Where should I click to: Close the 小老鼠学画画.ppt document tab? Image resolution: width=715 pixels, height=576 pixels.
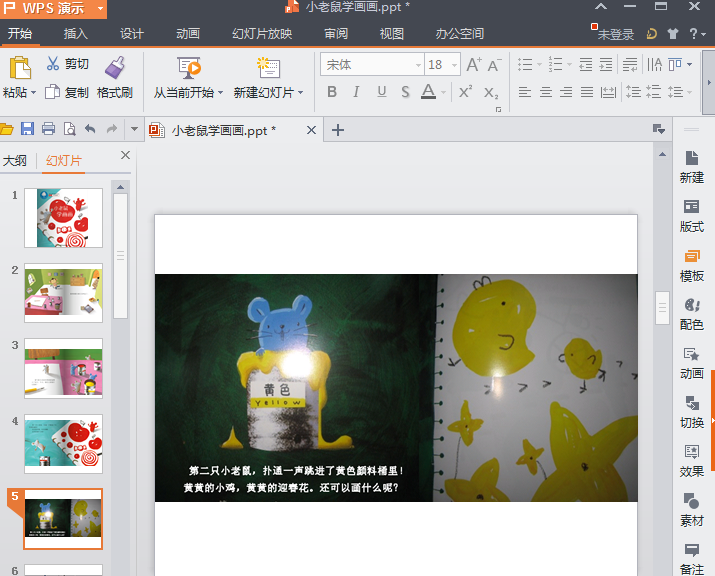pos(311,130)
